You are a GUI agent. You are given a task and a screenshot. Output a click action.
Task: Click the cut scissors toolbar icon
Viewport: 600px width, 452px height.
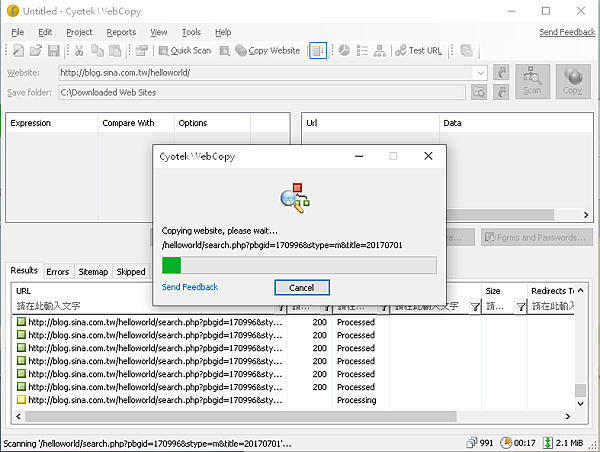[79, 50]
